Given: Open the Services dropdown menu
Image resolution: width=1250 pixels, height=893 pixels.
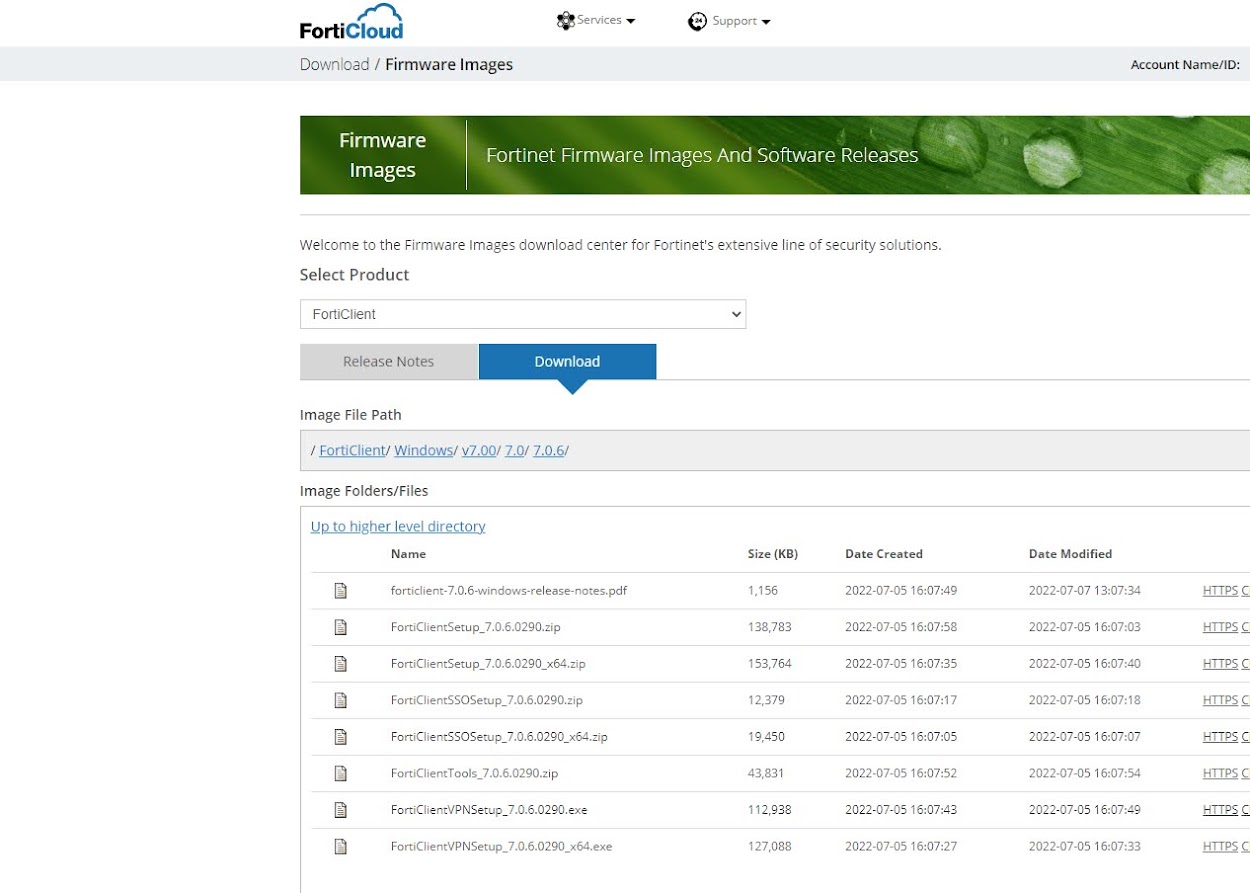Looking at the screenshot, I should pos(596,21).
